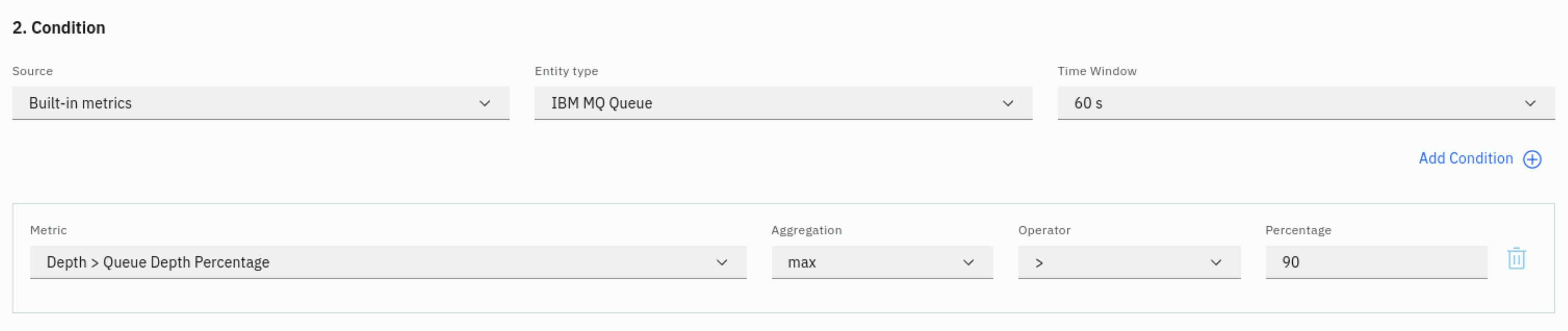Click the chevron arrow in the Operator field
The width and height of the screenshot is (1568, 331).
(x=1216, y=263)
